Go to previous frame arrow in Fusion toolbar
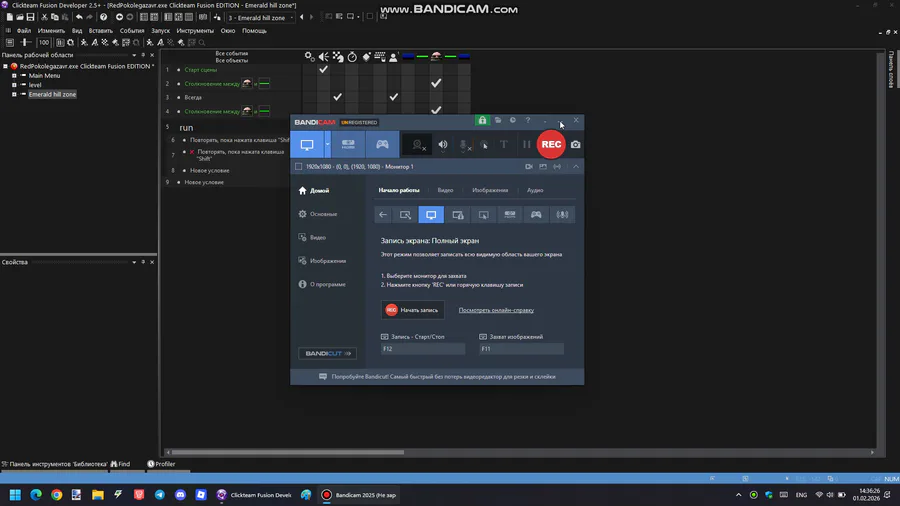This screenshot has height=506, width=900. [302, 17]
